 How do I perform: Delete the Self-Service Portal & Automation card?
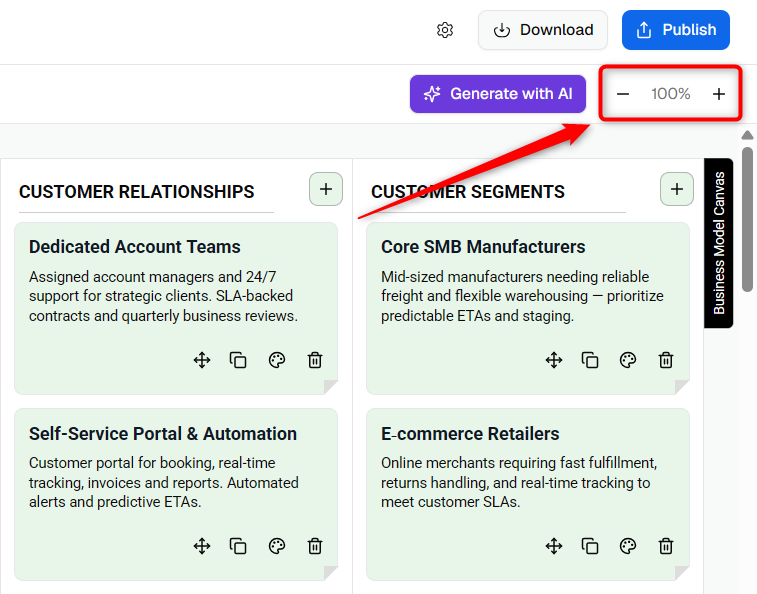pyautogui.click(x=315, y=546)
